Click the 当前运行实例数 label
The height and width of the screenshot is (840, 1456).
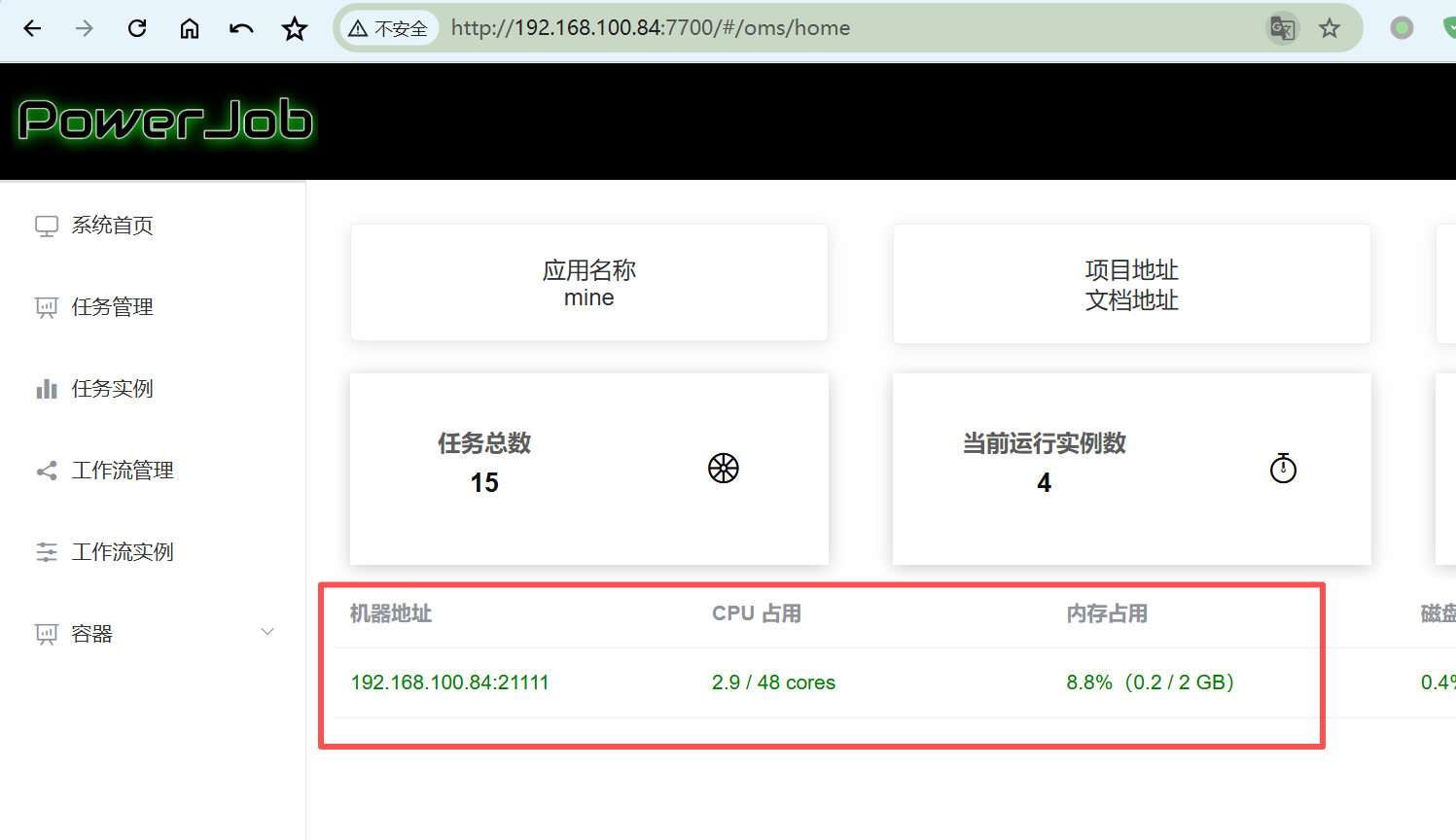coord(1045,443)
